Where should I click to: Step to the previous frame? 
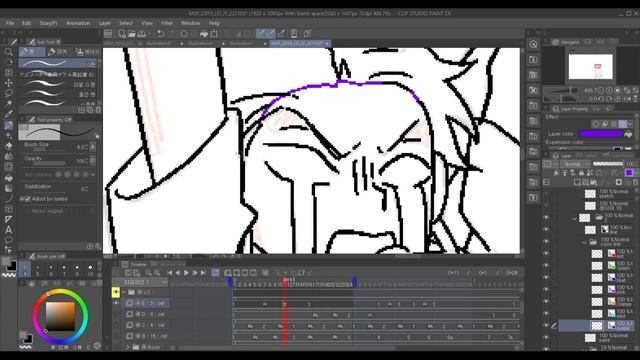tap(178, 273)
